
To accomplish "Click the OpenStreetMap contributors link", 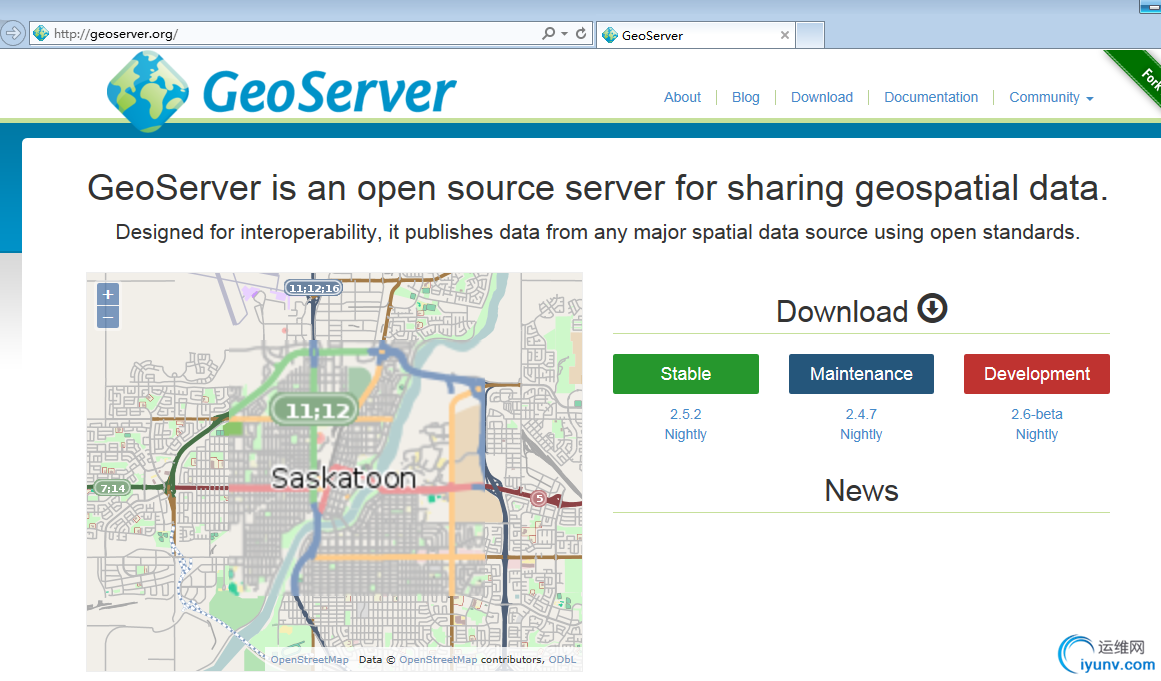I will pos(438,660).
